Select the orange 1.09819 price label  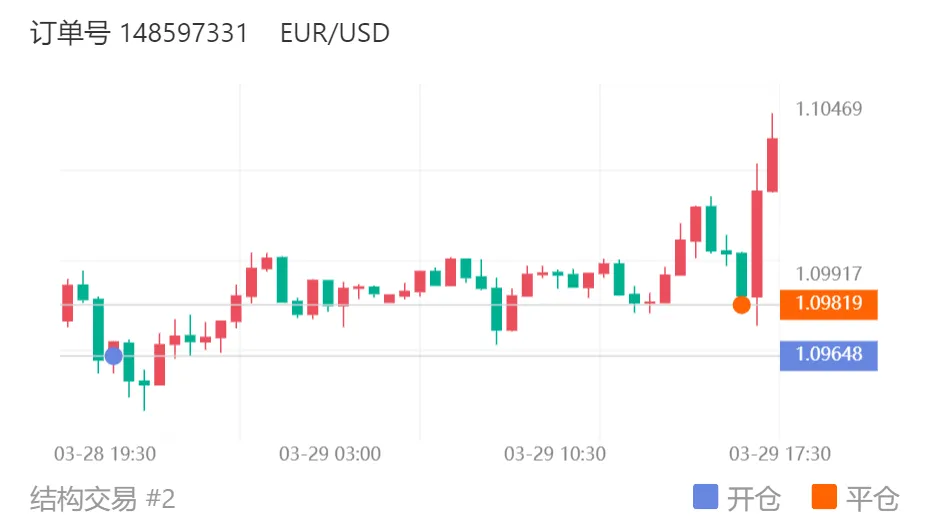click(829, 304)
